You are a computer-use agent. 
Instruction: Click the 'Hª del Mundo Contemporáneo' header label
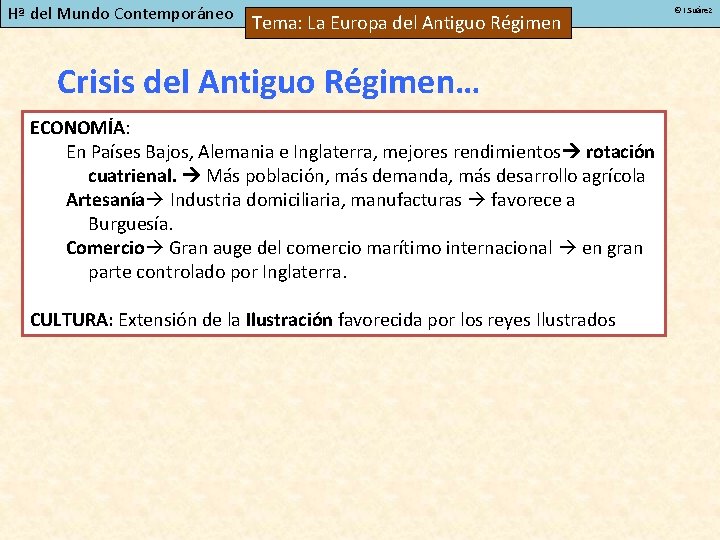(121, 14)
